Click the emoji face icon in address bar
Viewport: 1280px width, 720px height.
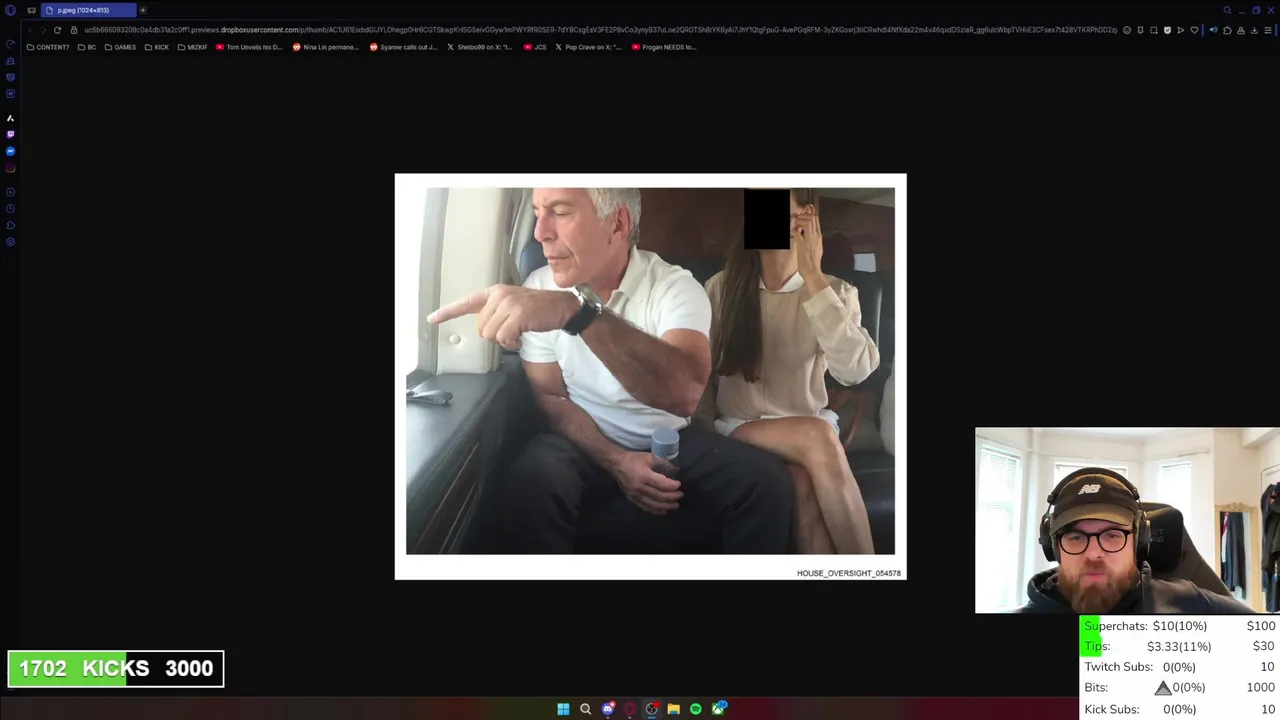point(1127,30)
